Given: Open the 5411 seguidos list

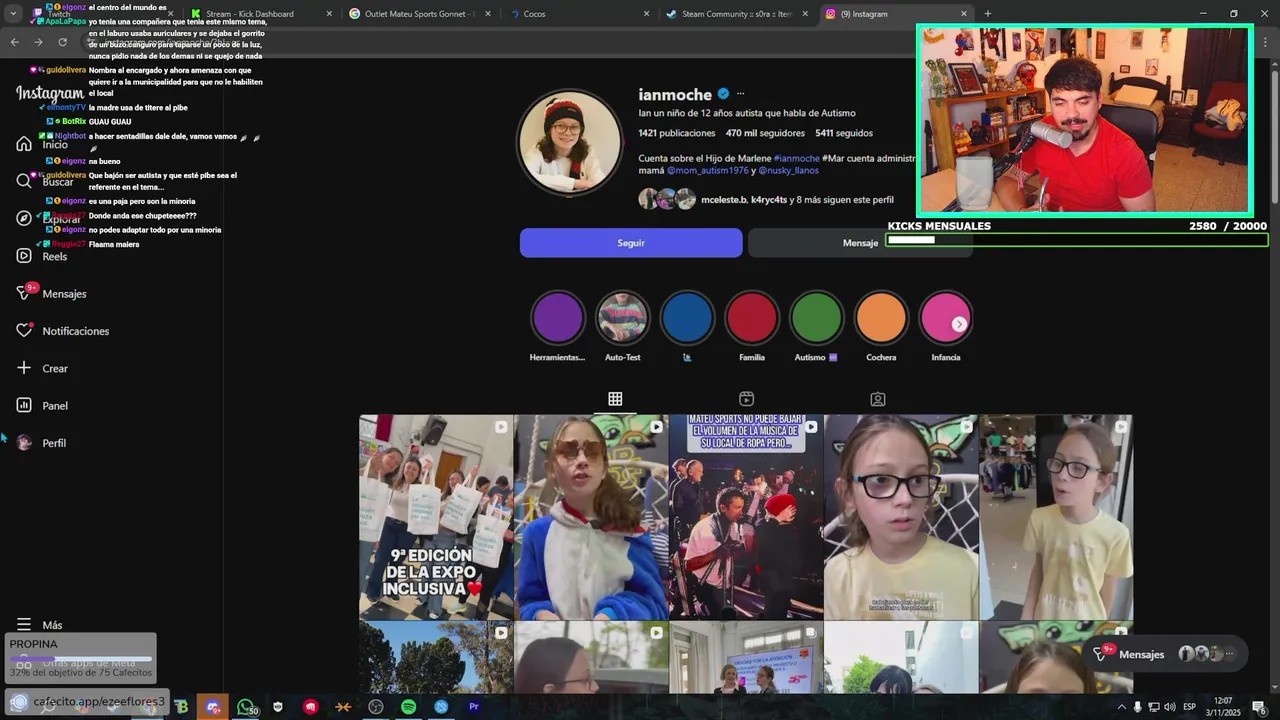Looking at the screenshot, I should 844,133.
